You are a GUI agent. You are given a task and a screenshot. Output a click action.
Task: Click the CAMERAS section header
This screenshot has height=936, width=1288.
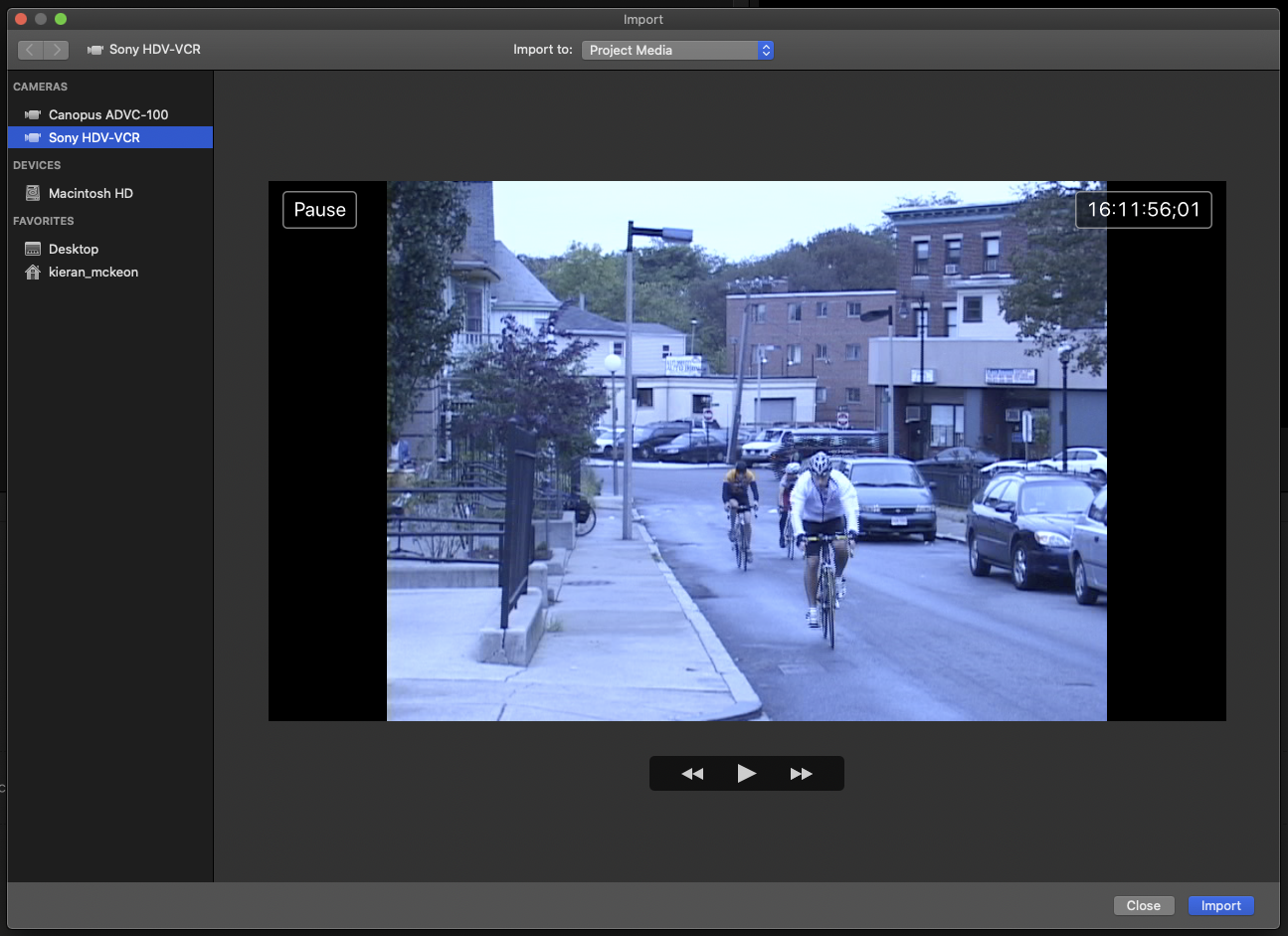[41, 87]
